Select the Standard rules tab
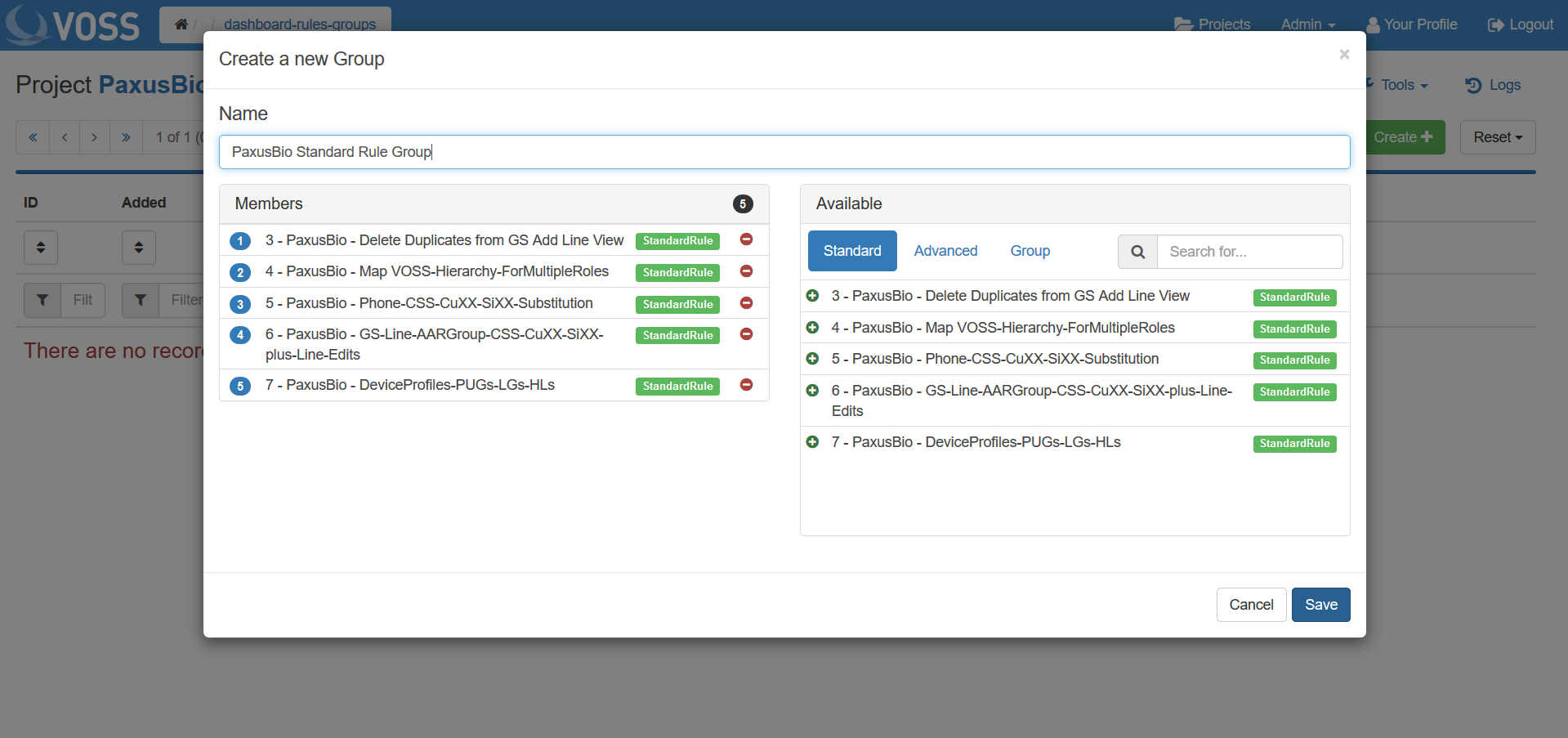 tap(851, 251)
